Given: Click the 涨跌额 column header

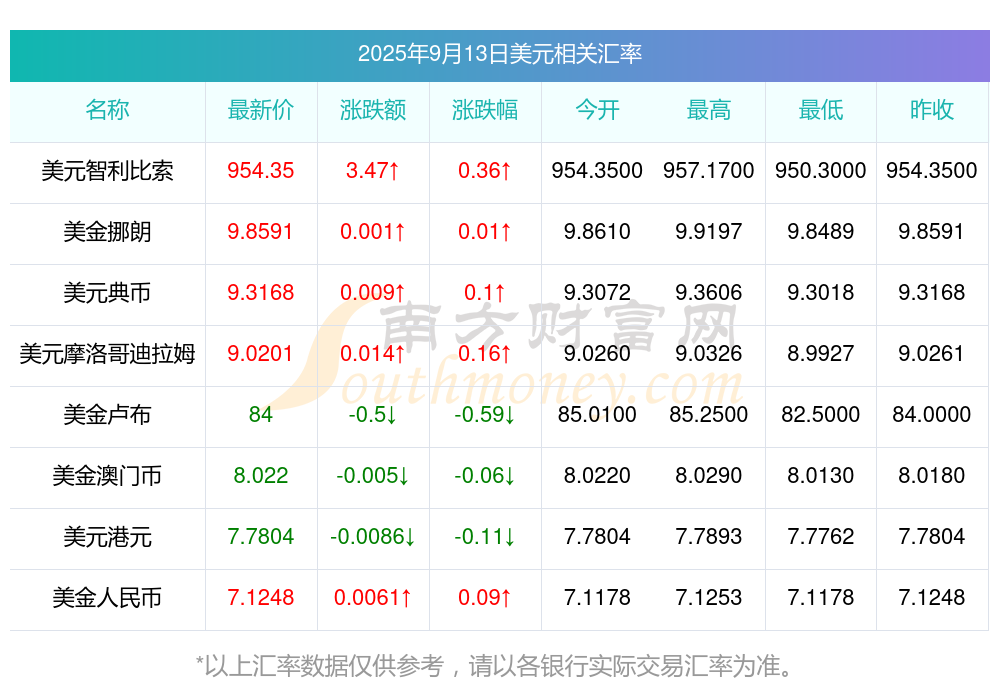Looking at the screenshot, I should click(x=373, y=110).
